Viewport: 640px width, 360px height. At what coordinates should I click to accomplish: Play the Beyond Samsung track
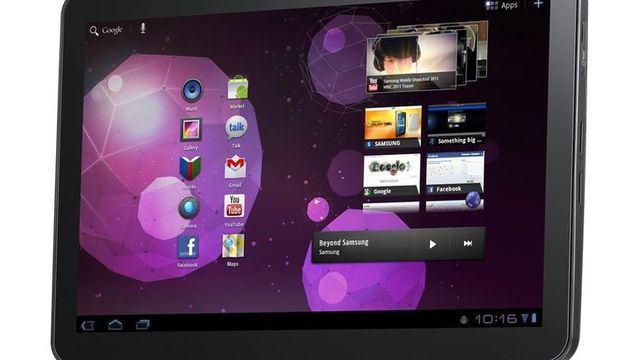pyautogui.click(x=433, y=244)
